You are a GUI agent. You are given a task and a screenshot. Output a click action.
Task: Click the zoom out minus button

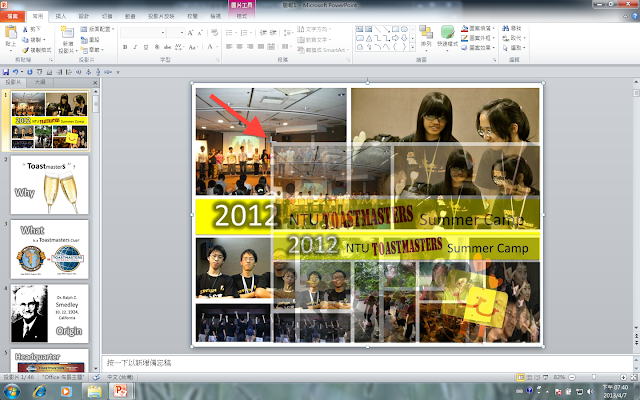572,377
